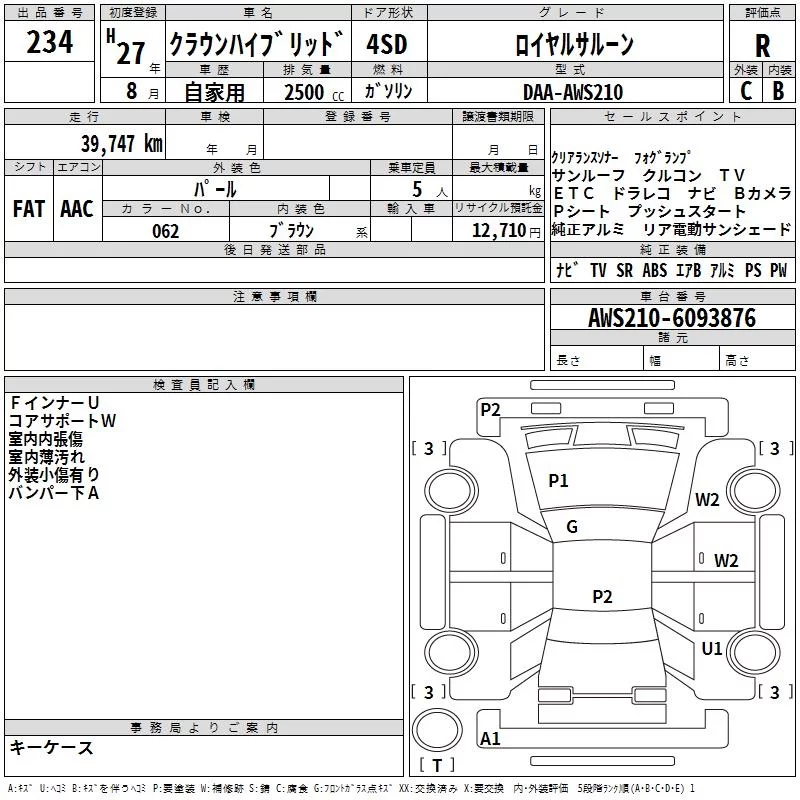The image size is (800, 800).
Task: Click the lot number 234 cell
Action: (x=49, y=42)
